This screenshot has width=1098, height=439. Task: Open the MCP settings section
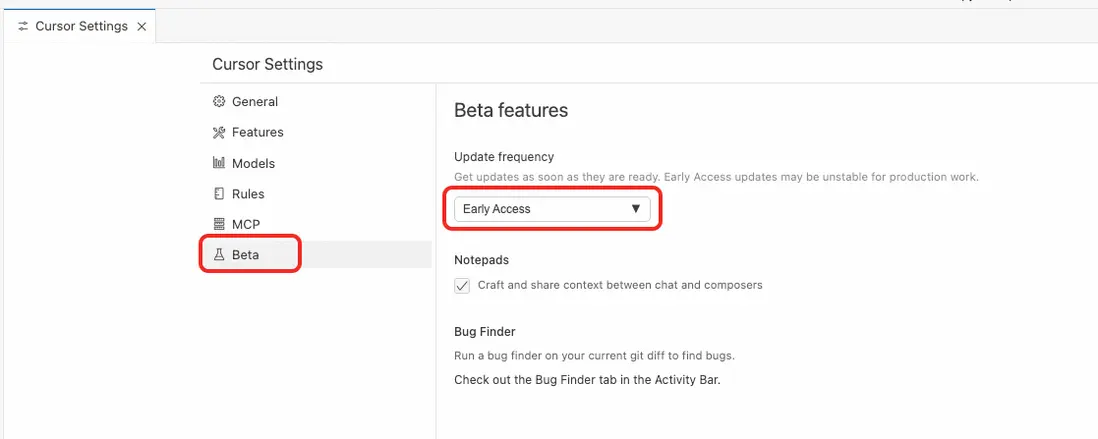coord(246,225)
